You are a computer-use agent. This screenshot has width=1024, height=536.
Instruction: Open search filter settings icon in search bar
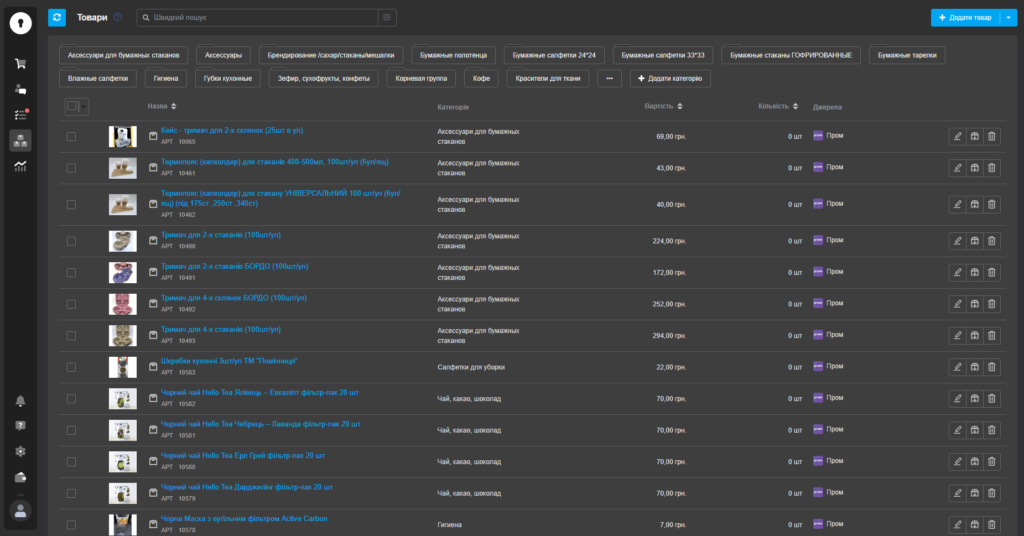[387, 17]
